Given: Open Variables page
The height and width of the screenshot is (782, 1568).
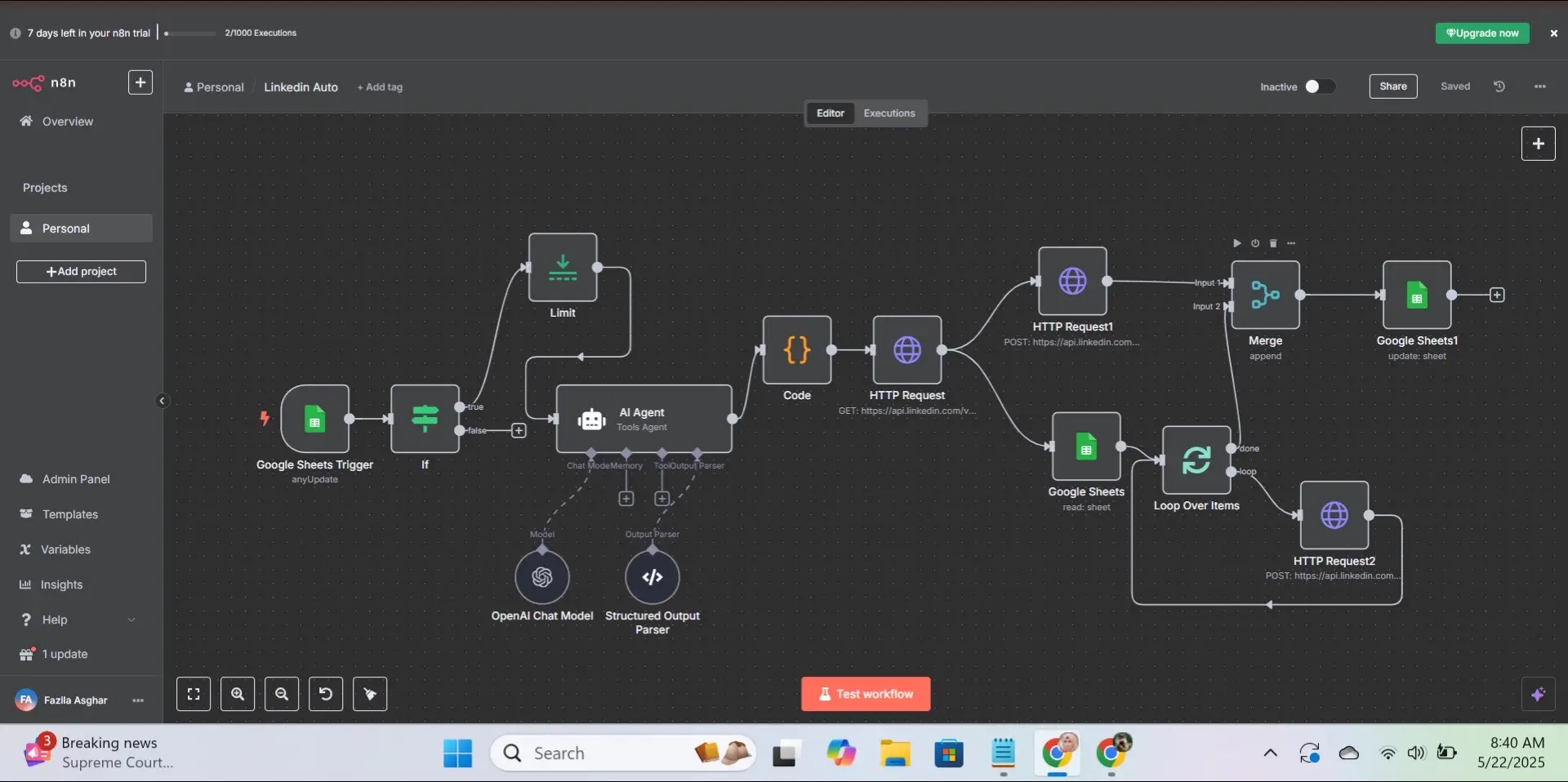Looking at the screenshot, I should tap(81, 549).
